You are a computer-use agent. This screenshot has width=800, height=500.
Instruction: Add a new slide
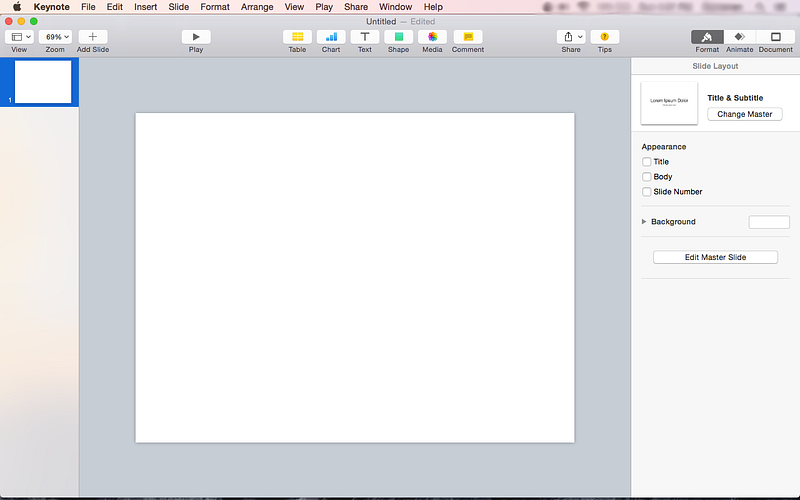coord(93,37)
